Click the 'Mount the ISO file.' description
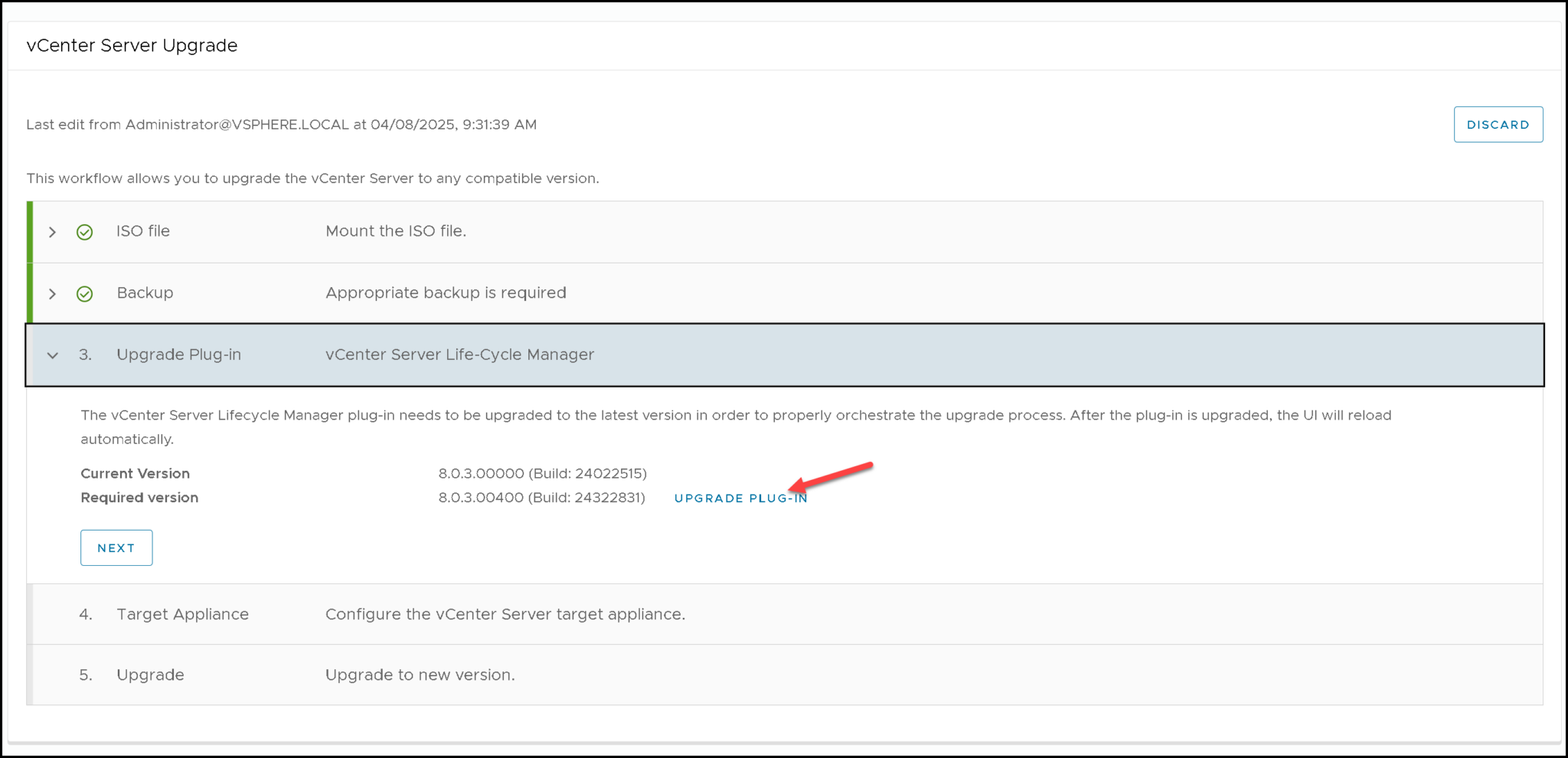Image resolution: width=1568 pixels, height=758 pixels. [395, 231]
